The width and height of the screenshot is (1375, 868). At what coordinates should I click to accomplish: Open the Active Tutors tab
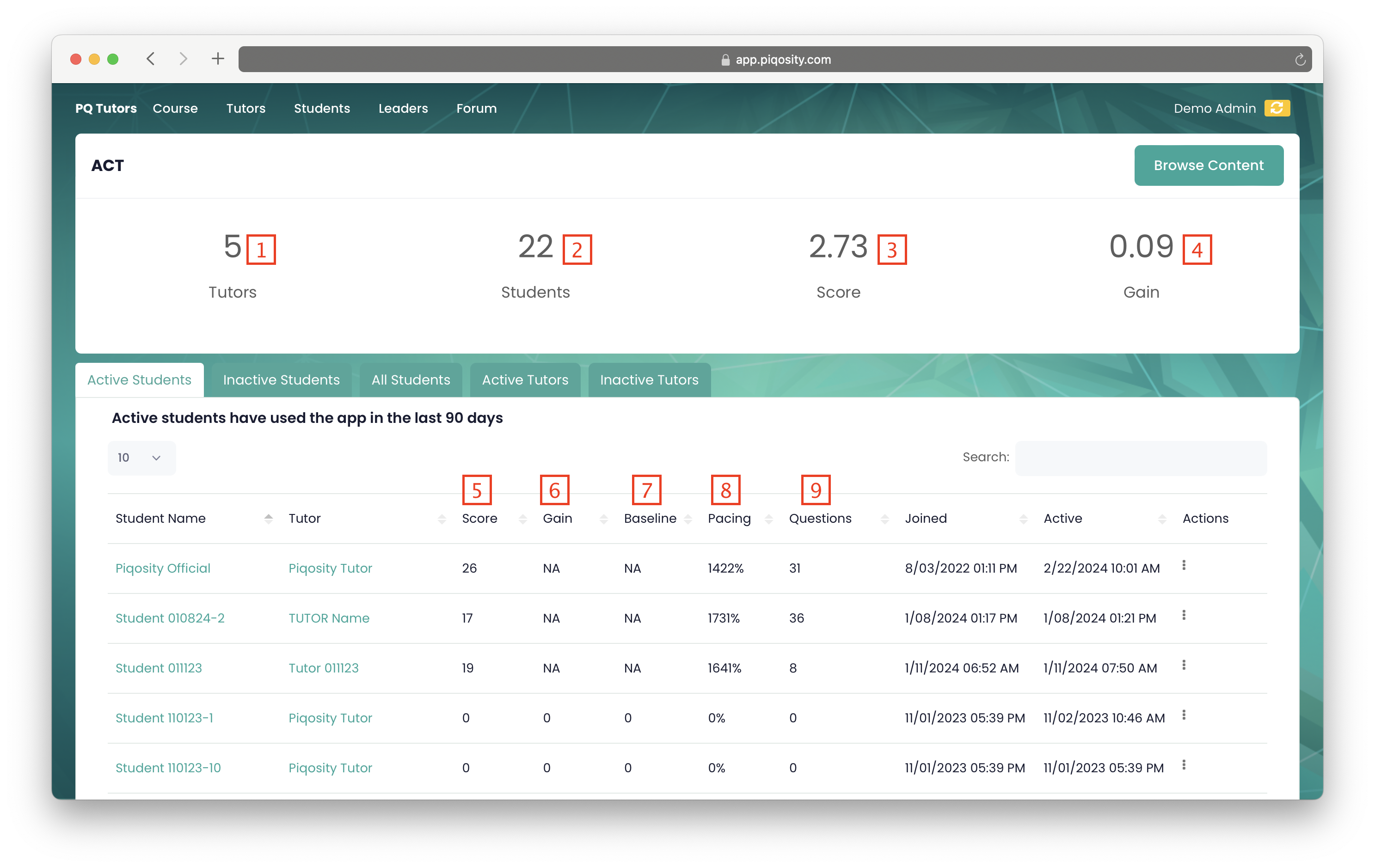tap(525, 380)
